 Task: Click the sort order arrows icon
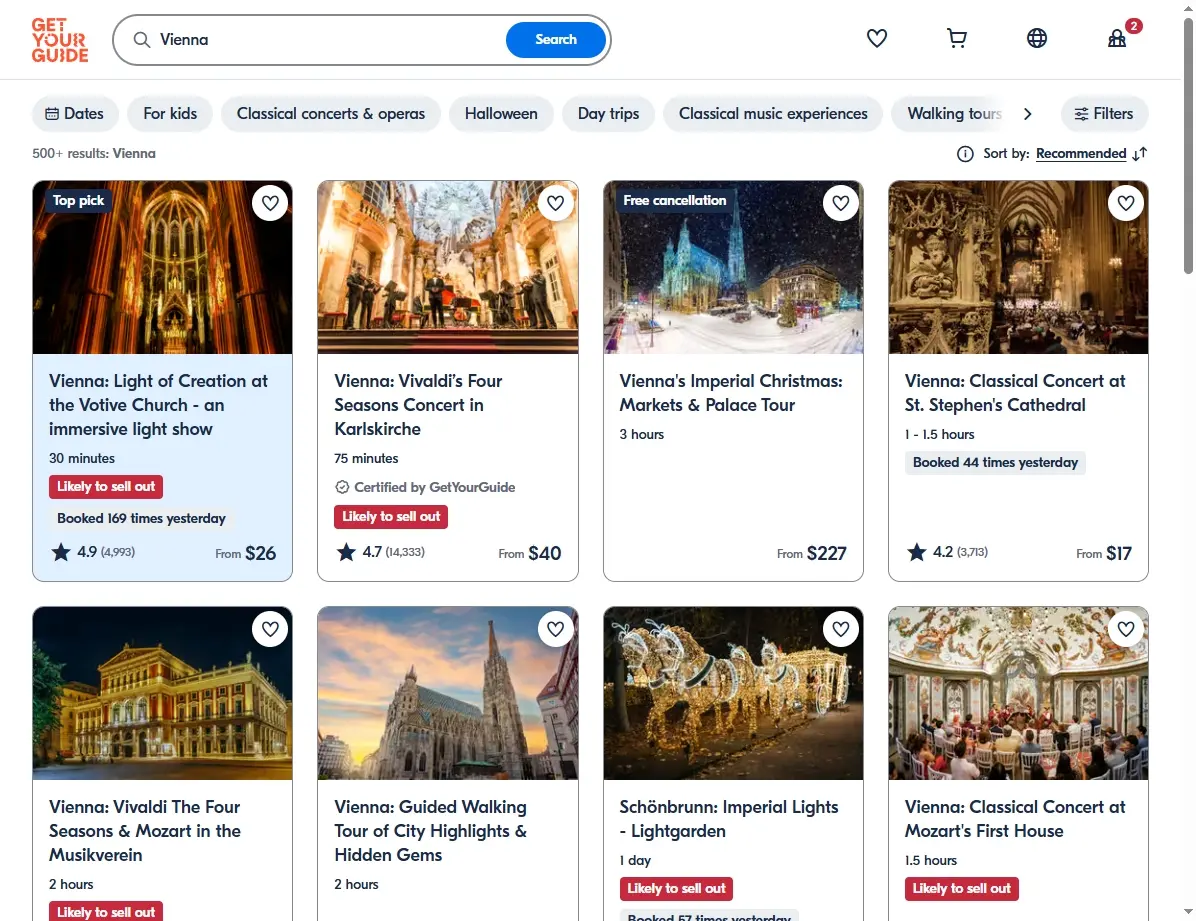[1140, 154]
